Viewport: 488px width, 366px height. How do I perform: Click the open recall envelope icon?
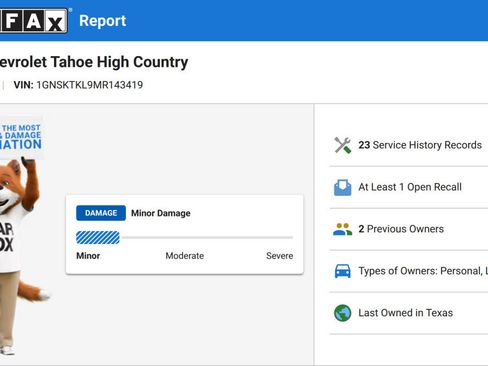coord(343,187)
